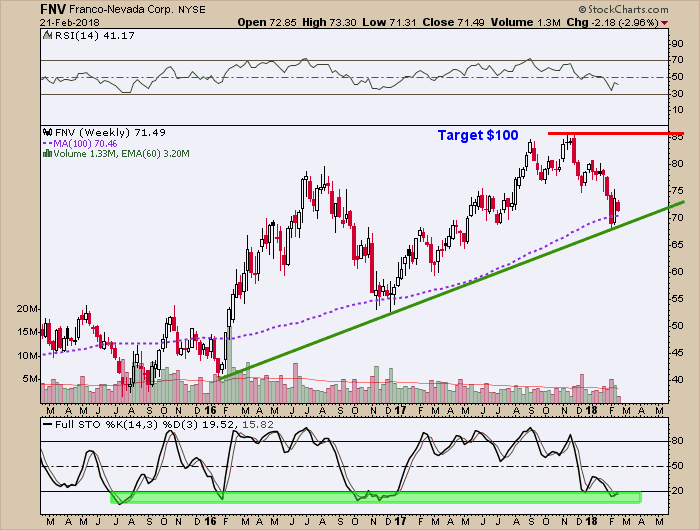This screenshot has height=530, width=700.
Task: Click the Franco-Nevada Corp. company name
Action: (x=119, y=10)
